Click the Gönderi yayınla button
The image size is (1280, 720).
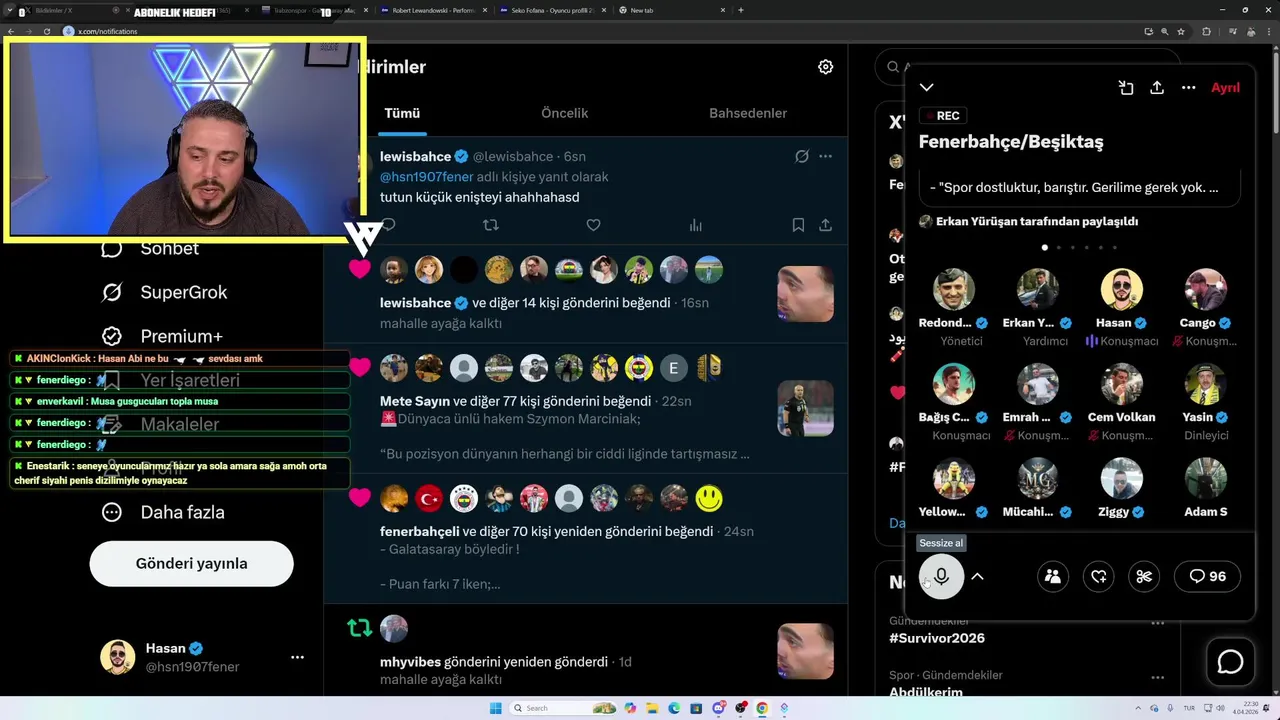(191, 563)
